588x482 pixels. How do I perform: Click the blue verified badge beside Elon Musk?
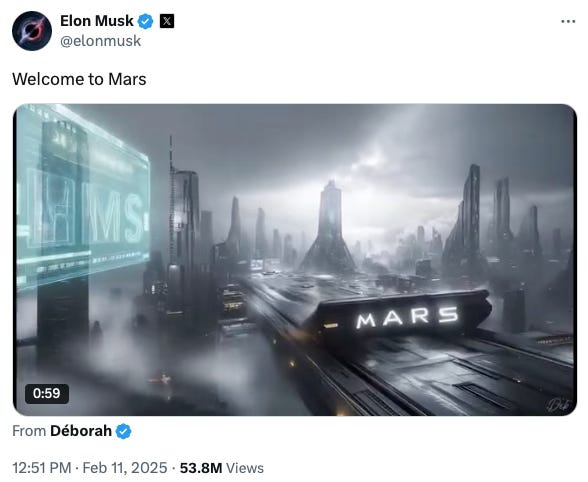click(x=146, y=21)
